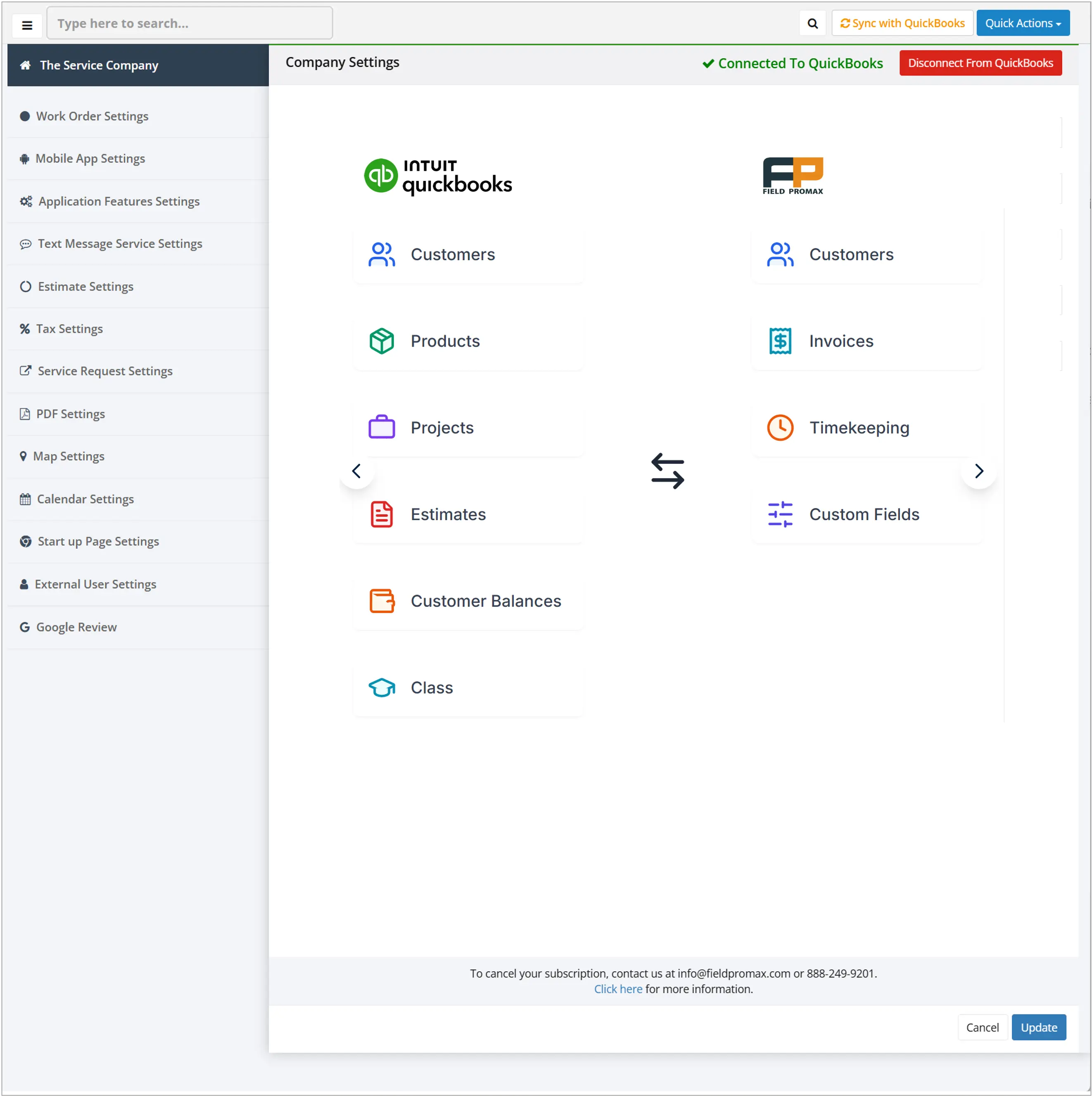Click the Timekeeping clock icon
This screenshot has width=1092, height=1096.
click(781, 428)
